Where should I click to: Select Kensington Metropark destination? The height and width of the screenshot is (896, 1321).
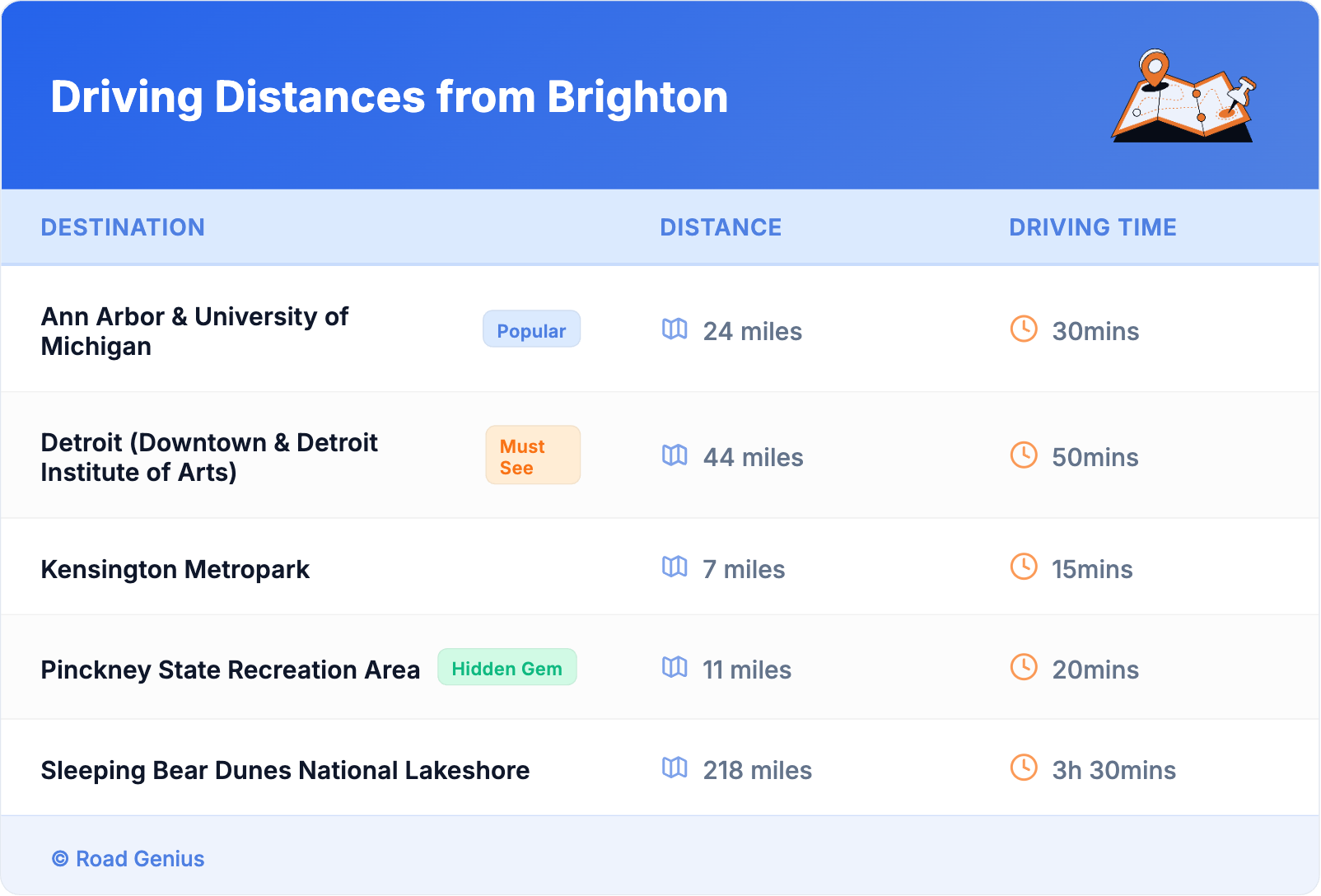(175, 569)
